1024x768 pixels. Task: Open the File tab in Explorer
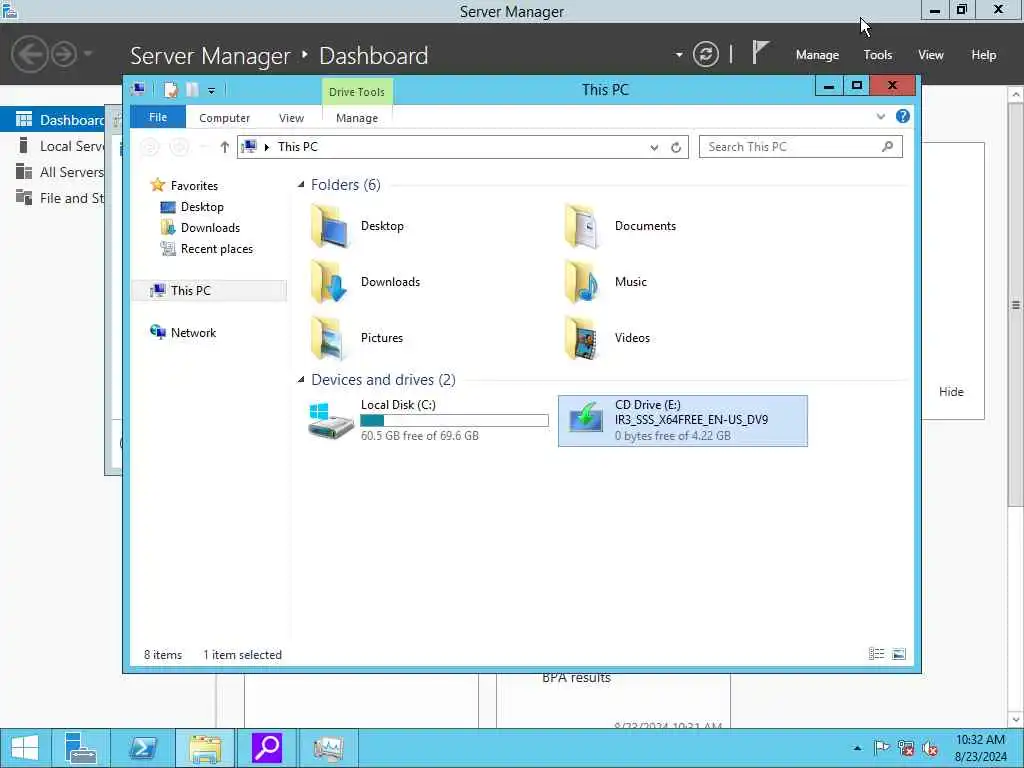(158, 117)
